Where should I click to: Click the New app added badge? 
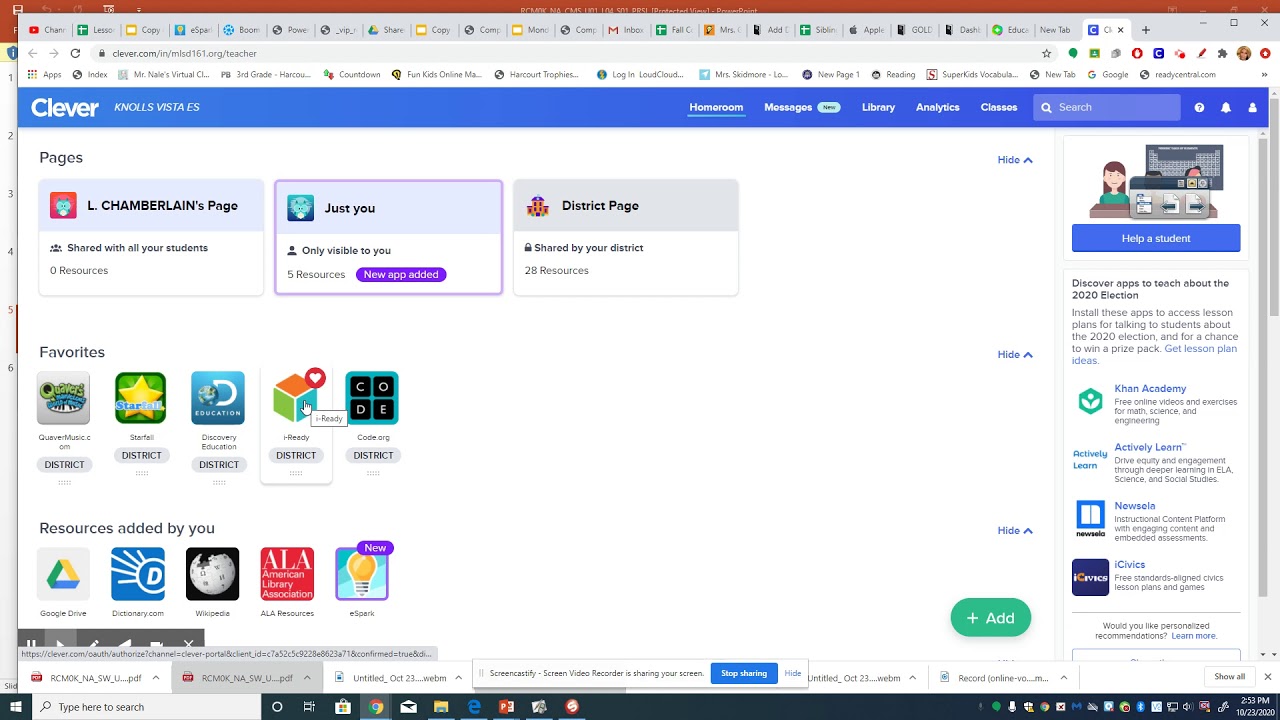[401, 274]
